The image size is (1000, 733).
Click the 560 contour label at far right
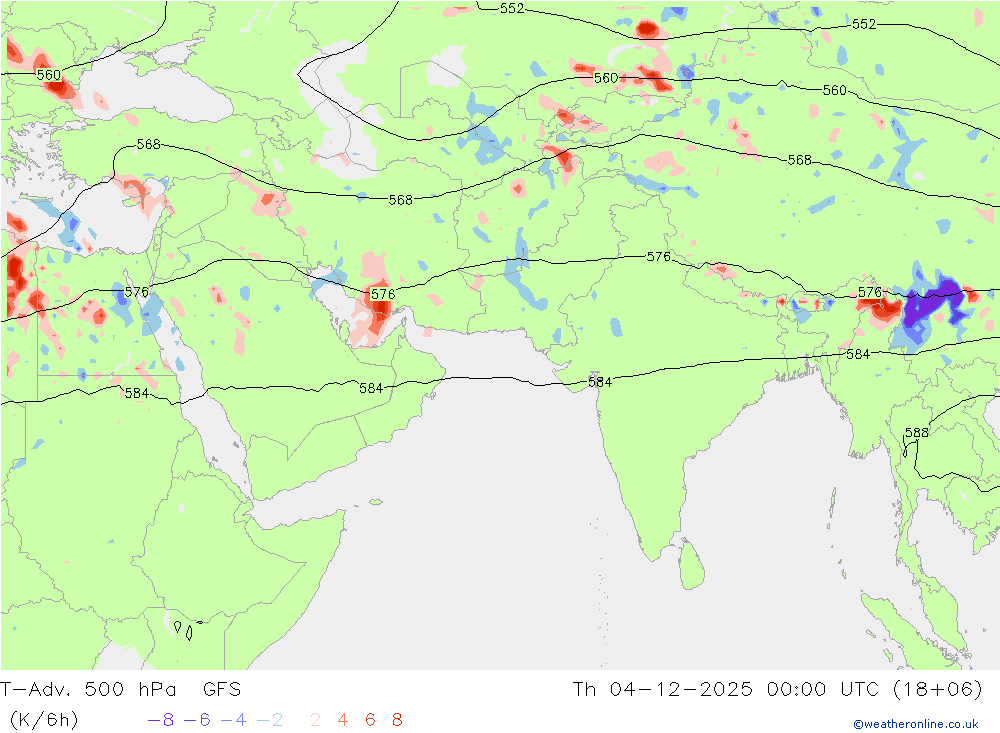(834, 91)
